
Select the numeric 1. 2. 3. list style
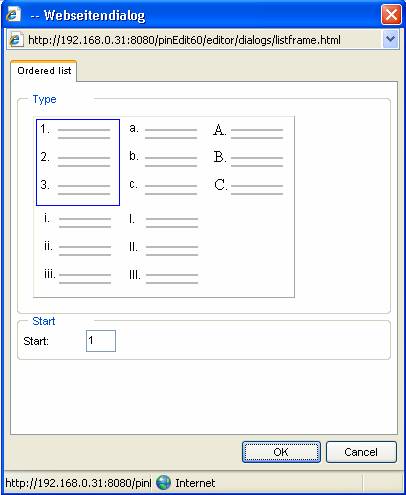(78, 162)
